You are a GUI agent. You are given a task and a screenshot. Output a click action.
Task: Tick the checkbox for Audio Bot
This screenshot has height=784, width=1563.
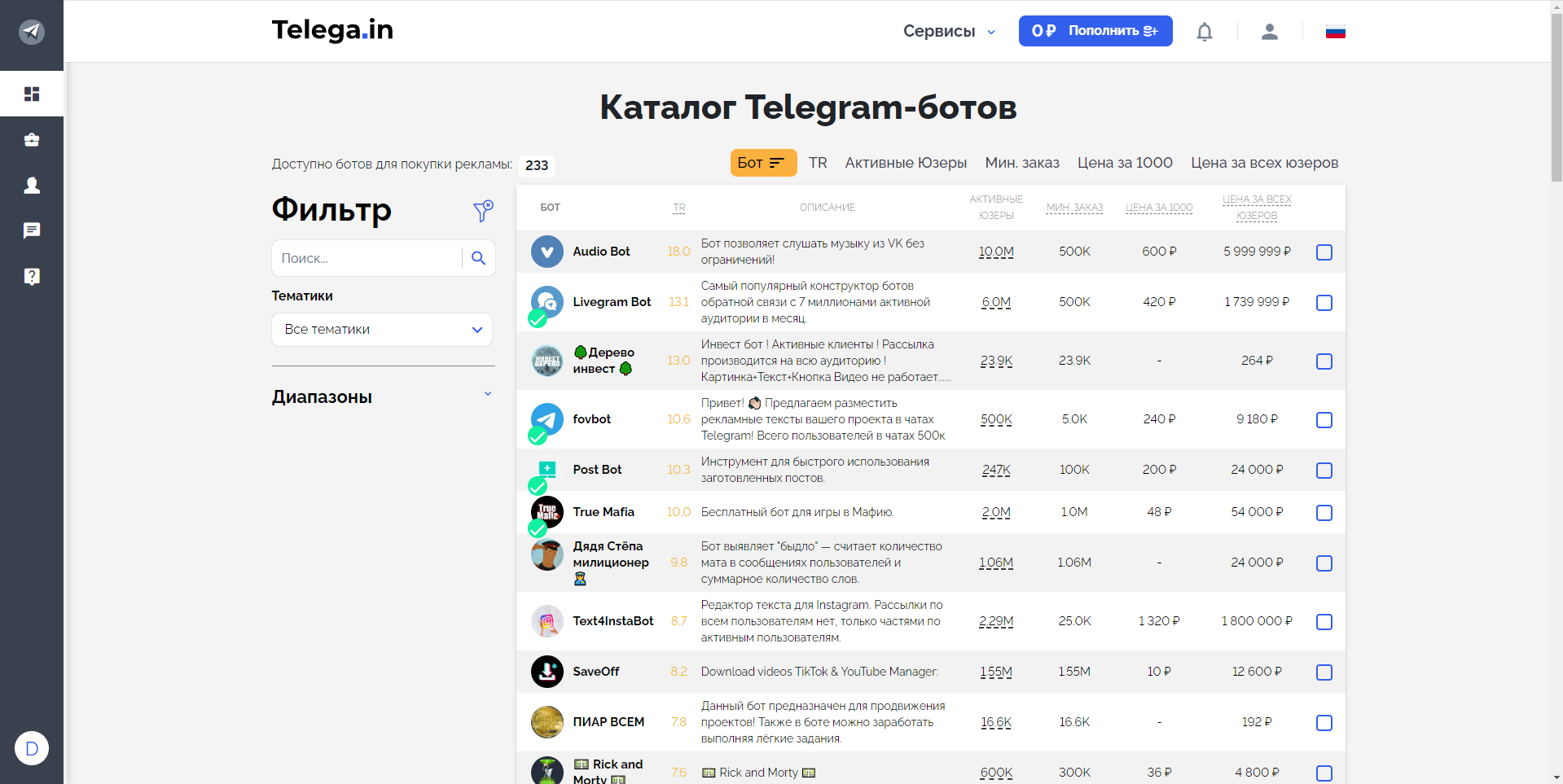(1324, 252)
